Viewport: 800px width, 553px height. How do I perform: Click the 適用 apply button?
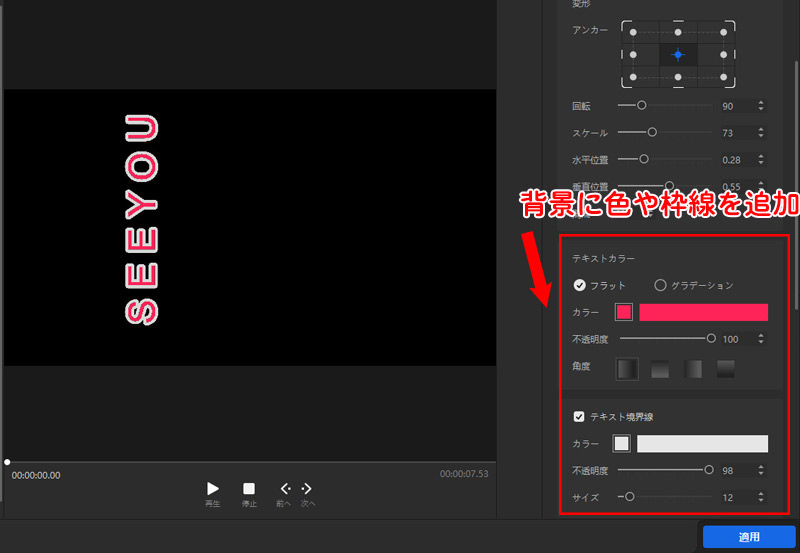tap(749, 537)
